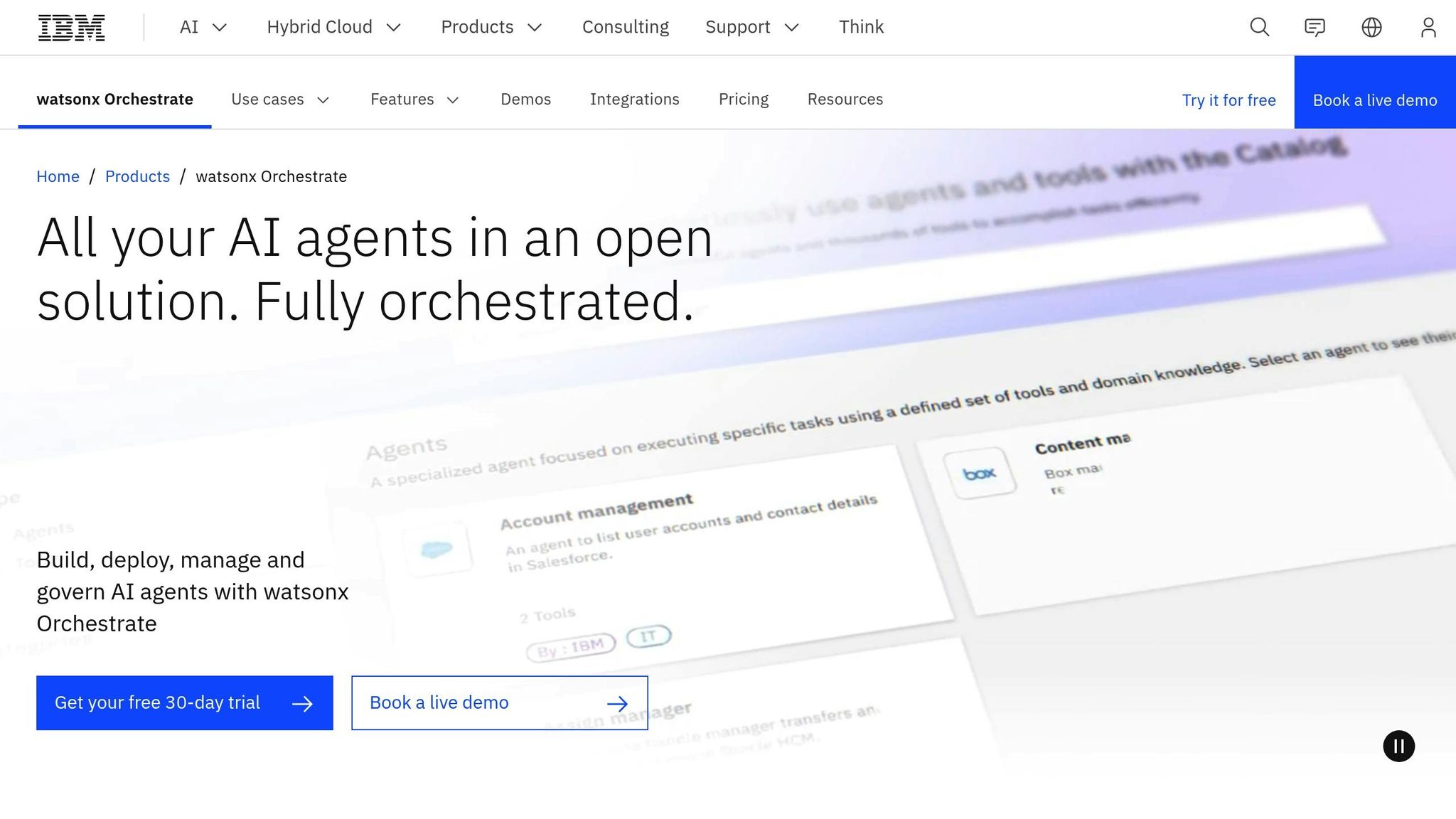Pause the background animation
The image size is (1456, 819).
1399,746
